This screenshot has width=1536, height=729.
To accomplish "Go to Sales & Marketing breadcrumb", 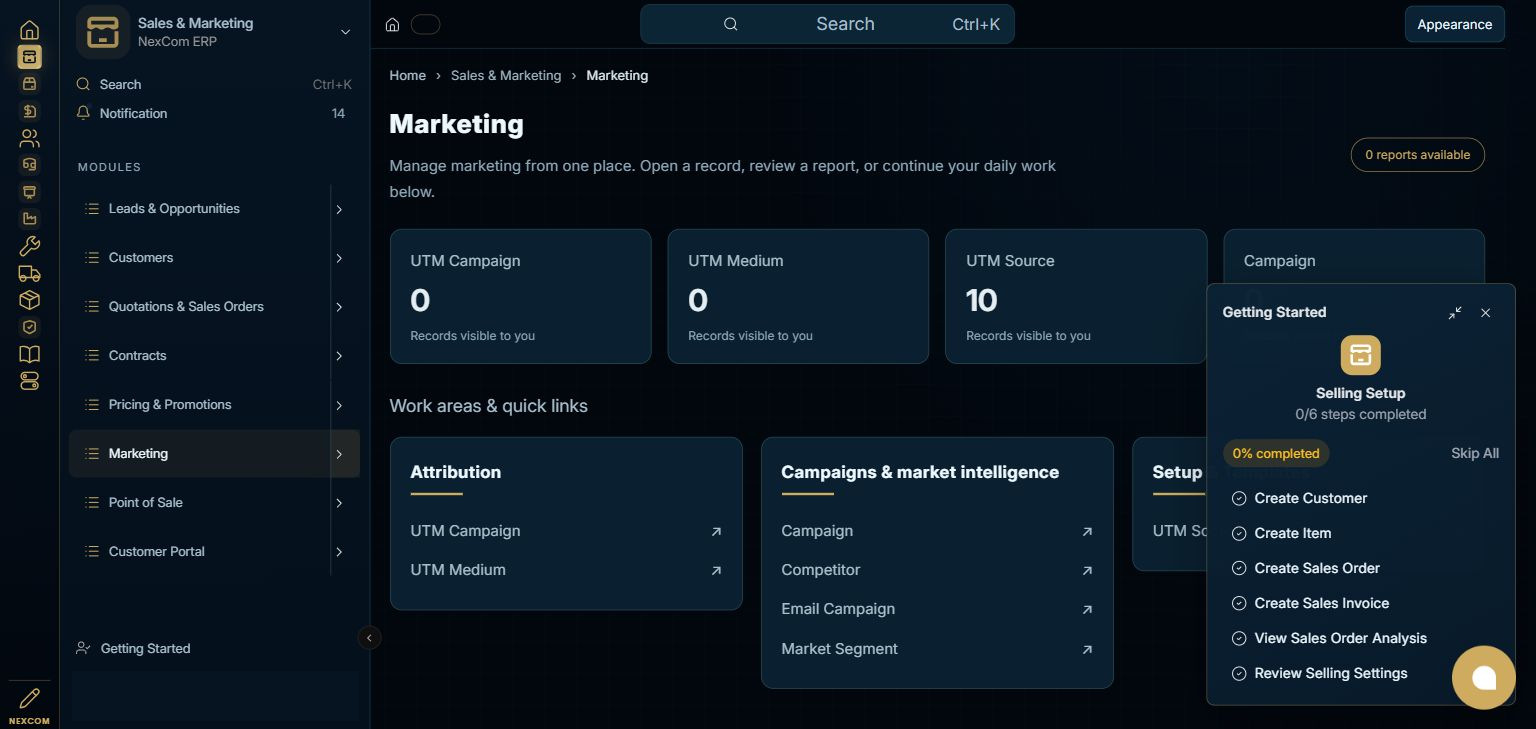I will (506, 76).
